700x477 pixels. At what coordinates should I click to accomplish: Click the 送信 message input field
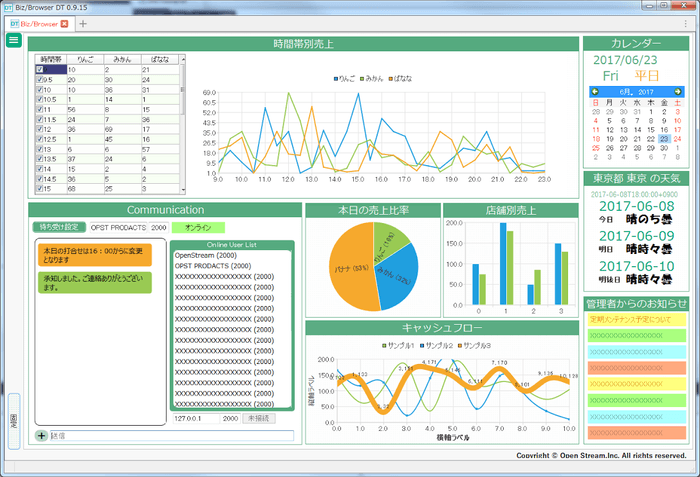click(x=170, y=436)
